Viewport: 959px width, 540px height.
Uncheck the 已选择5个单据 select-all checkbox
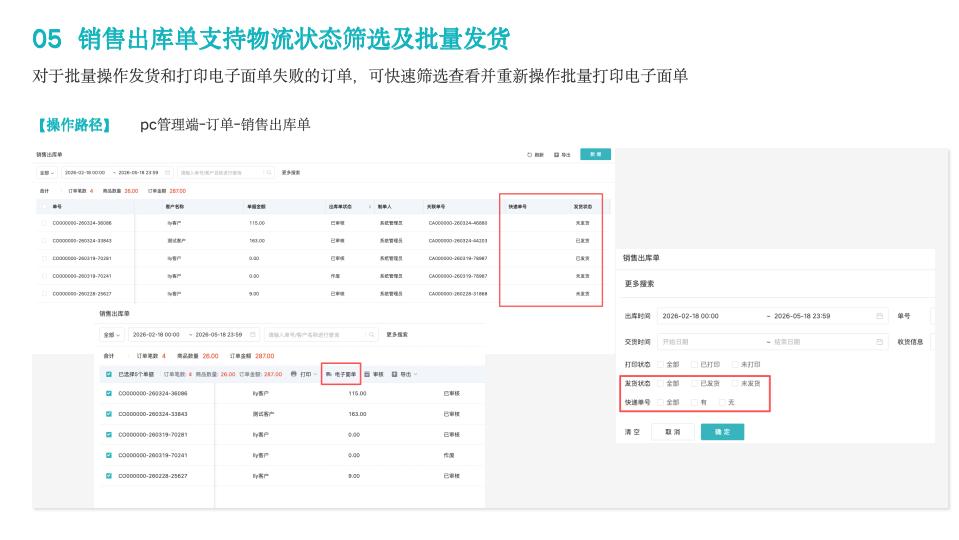click(x=109, y=374)
